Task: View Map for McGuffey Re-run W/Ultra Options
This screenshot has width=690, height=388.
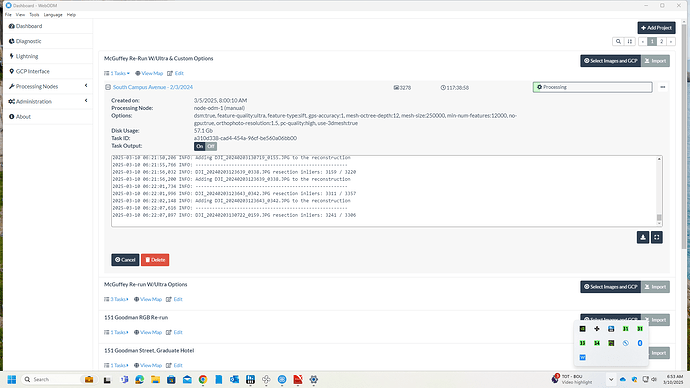Action: [148, 299]
